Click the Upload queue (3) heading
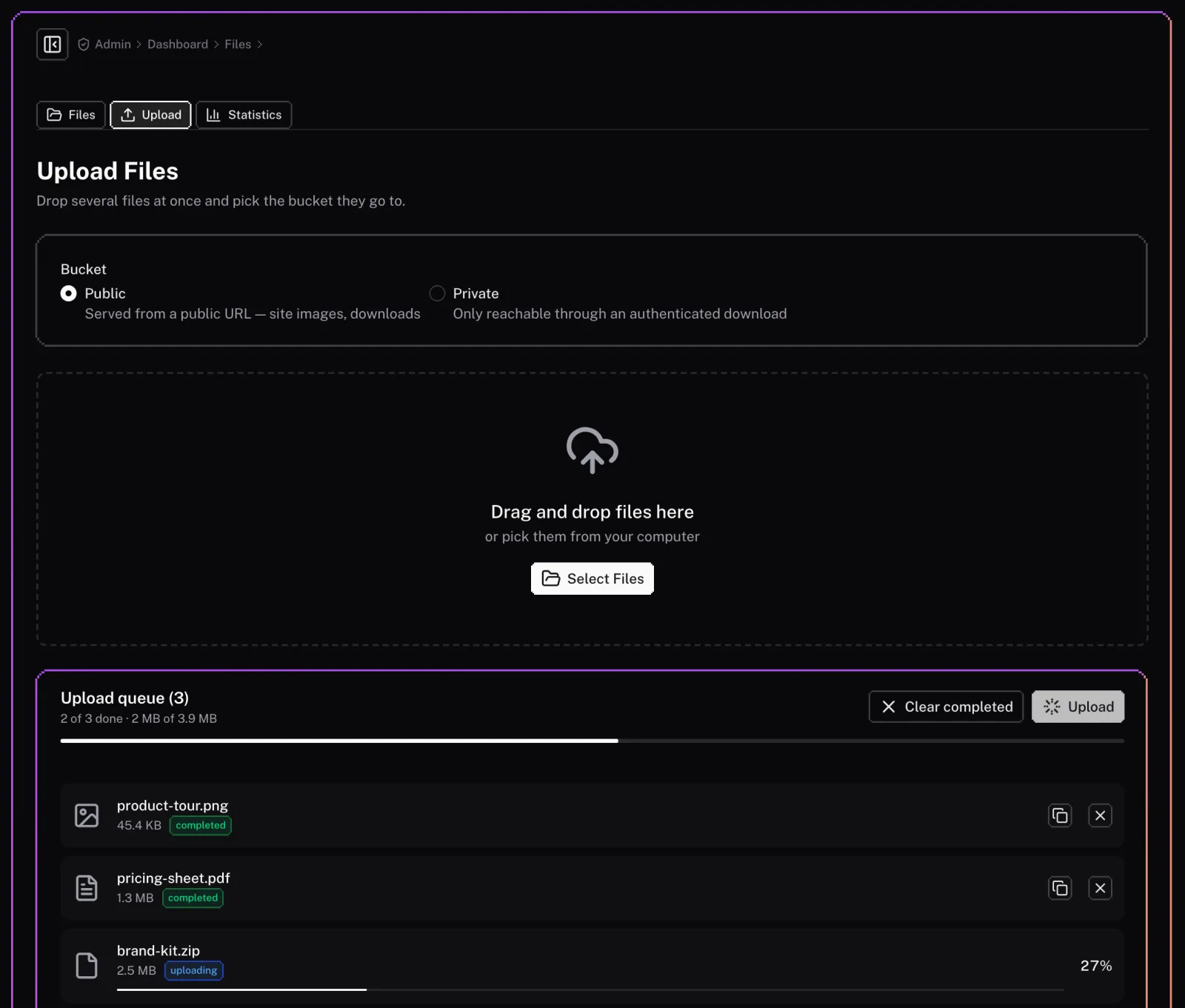 click(124, 698)
